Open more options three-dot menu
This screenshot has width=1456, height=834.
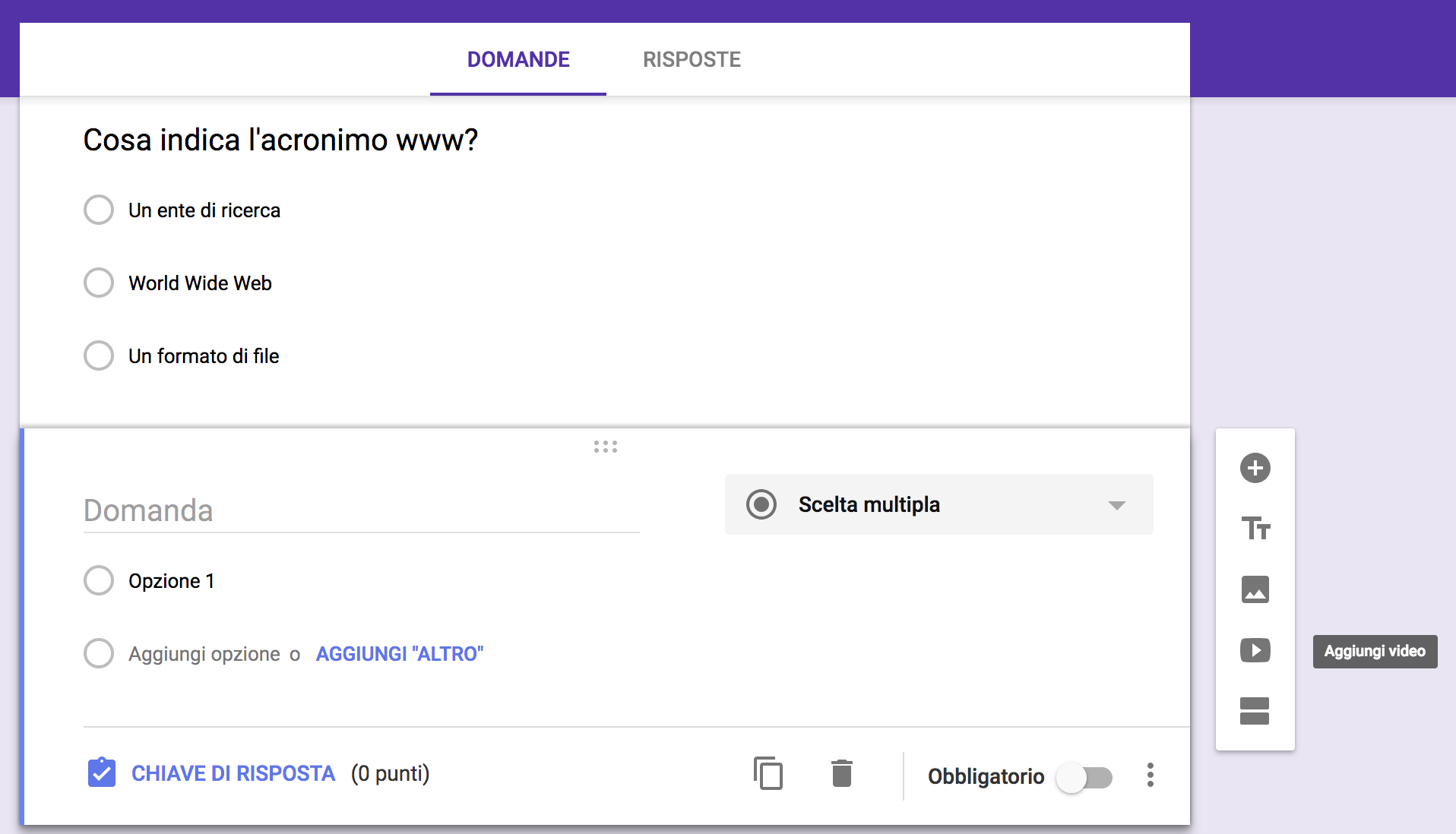[x=1151, y=775]
